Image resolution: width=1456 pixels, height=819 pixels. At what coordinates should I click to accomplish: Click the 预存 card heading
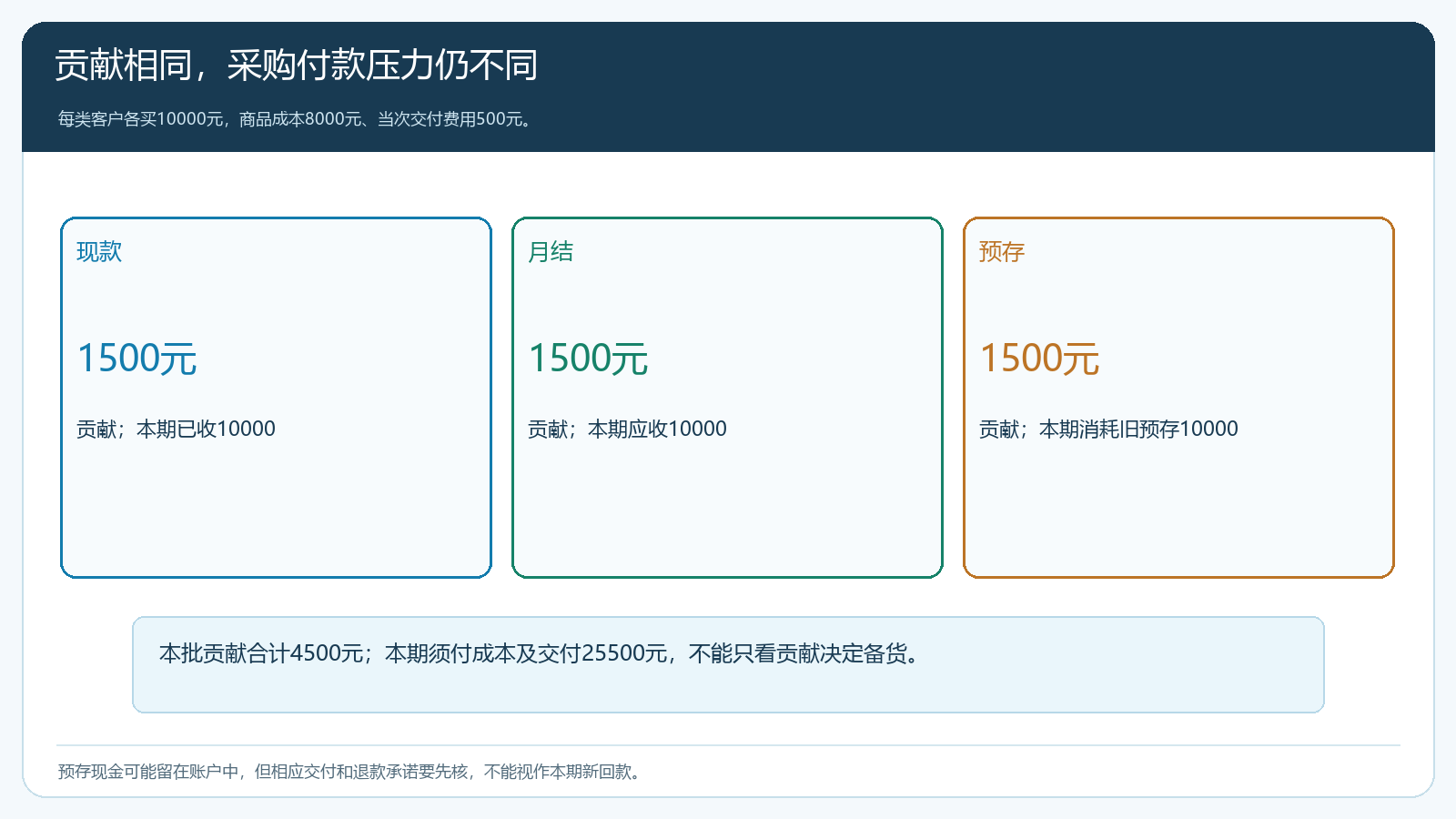click(x=1002, y=252)
